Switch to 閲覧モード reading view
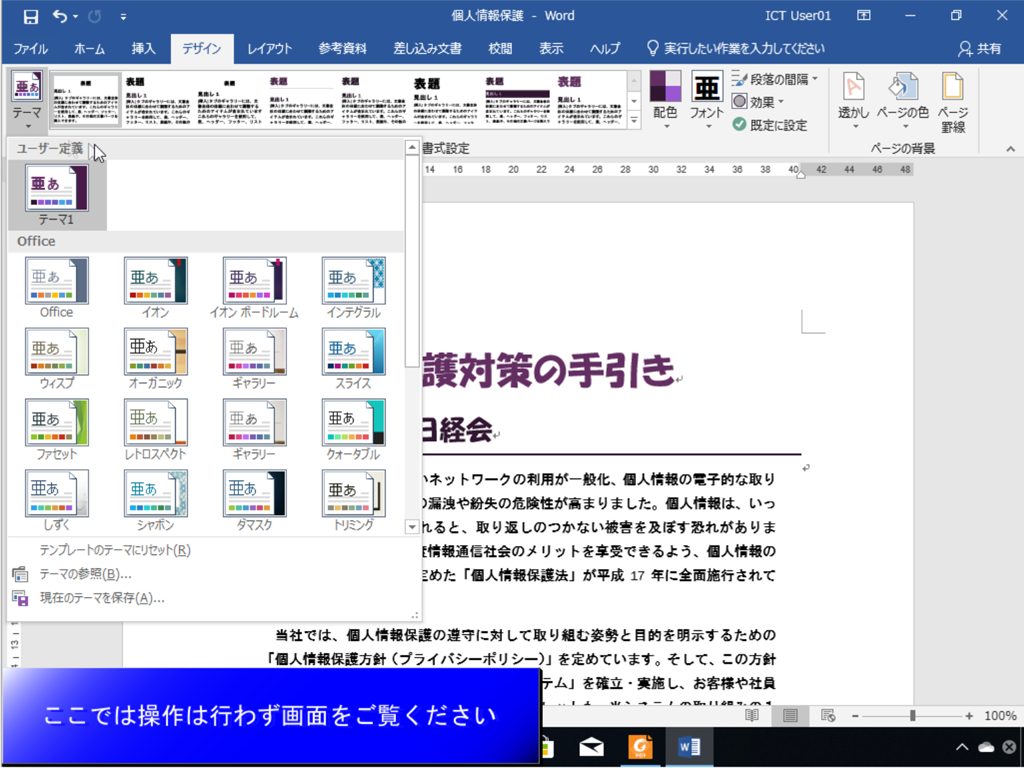Image resolution: width=1024 pixels, height=768 pixels. pos(752,715)
